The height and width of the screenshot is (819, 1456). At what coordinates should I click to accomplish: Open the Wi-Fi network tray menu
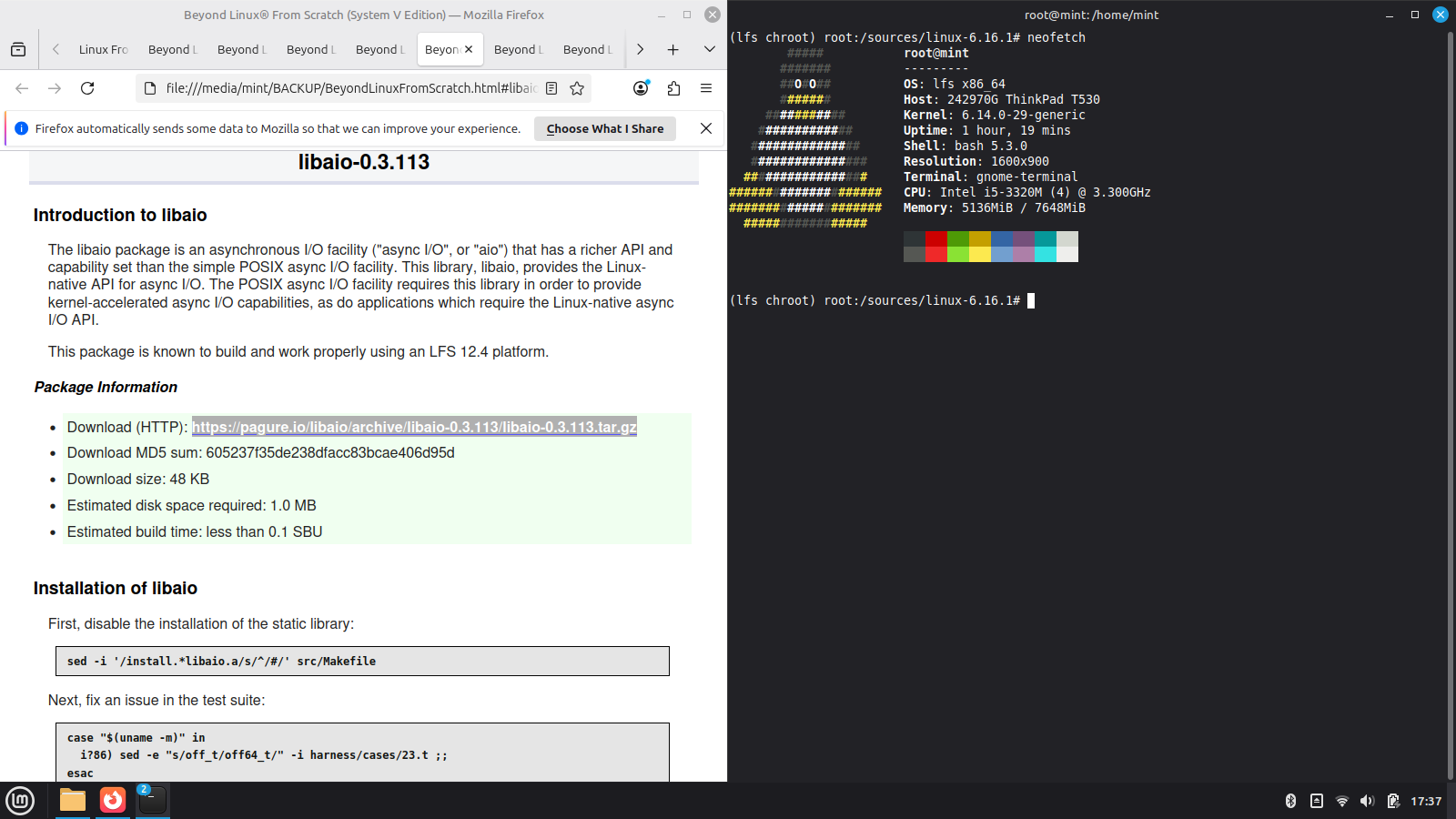point(1341,801)
